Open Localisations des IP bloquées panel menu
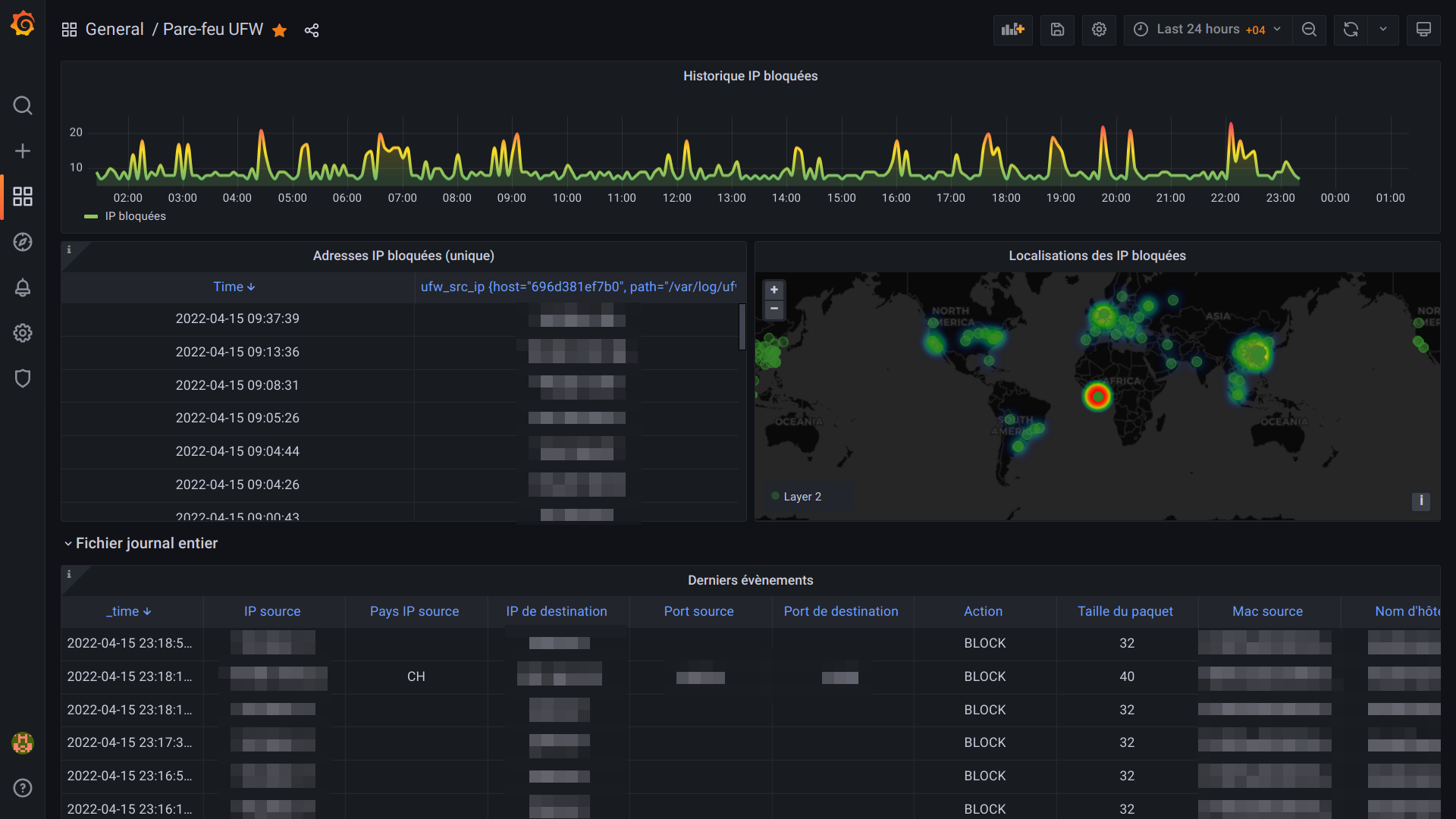Screen dimensions: 1456x819 [1097, 256]
